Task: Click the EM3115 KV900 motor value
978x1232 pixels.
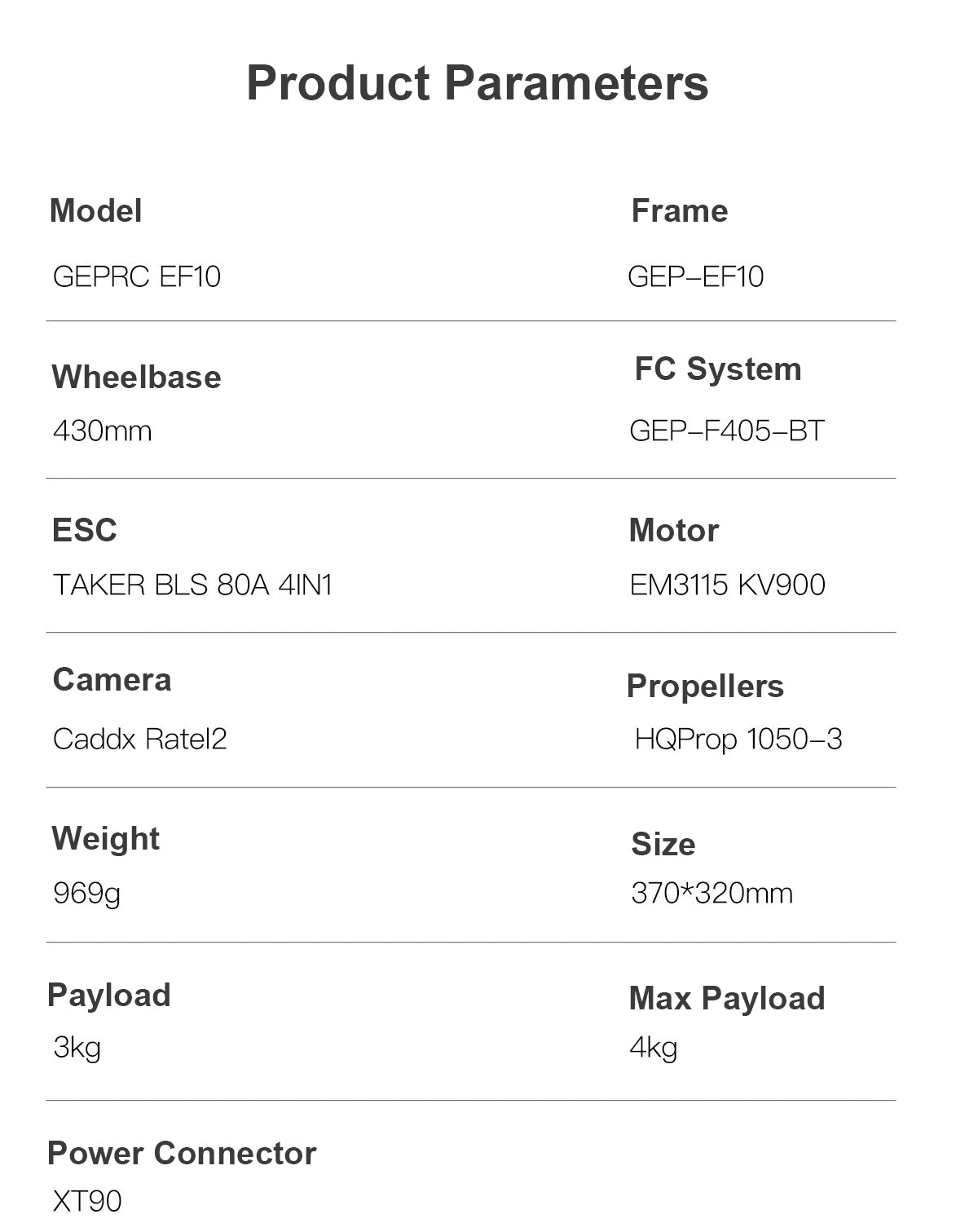Action: [x=727, y=585]
